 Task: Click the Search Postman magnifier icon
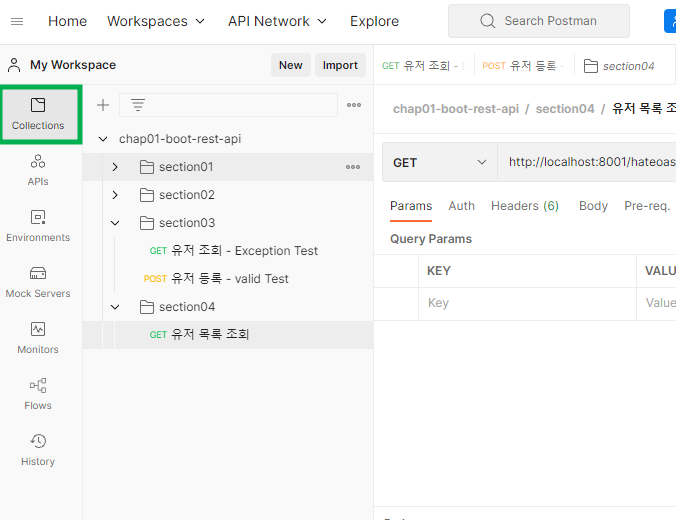[x=488, y=21]
